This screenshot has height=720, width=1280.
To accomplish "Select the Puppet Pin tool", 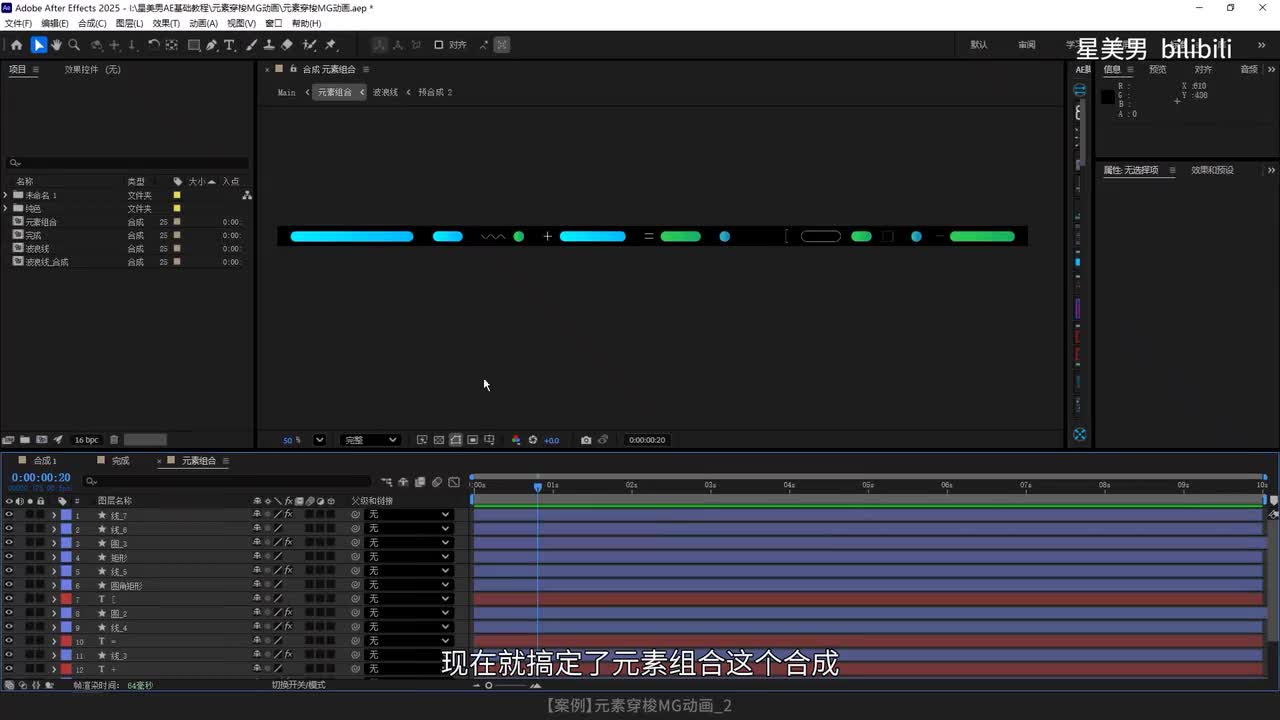I will [331, 45].
